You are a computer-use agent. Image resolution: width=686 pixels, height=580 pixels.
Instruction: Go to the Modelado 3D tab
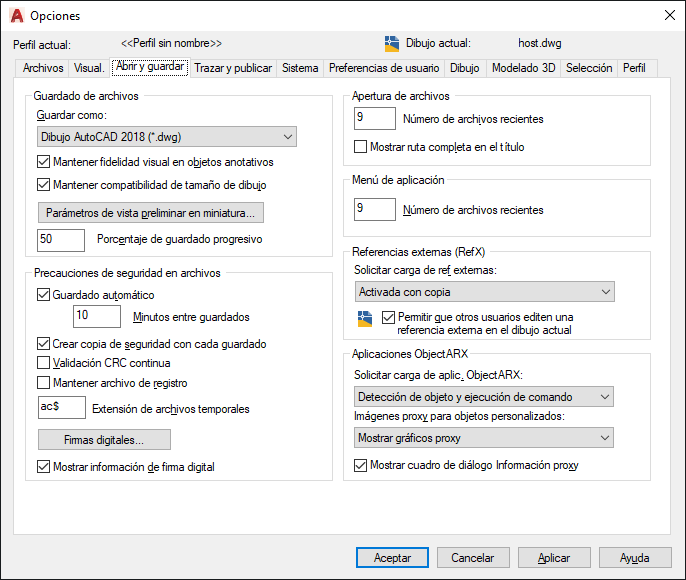(523, 68)
